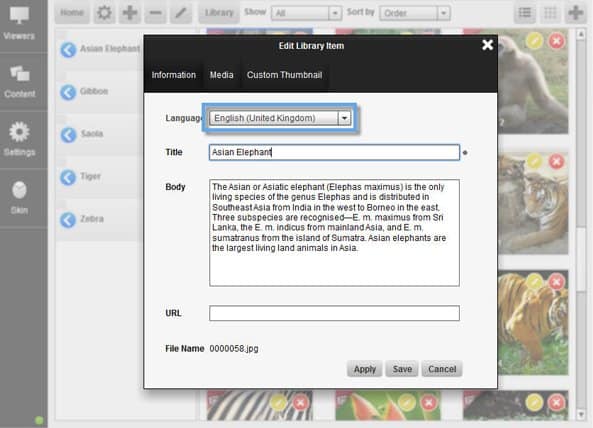Open the Settings gear in sidebar
The width and height of the screenshot is (593, 428).
19,132
